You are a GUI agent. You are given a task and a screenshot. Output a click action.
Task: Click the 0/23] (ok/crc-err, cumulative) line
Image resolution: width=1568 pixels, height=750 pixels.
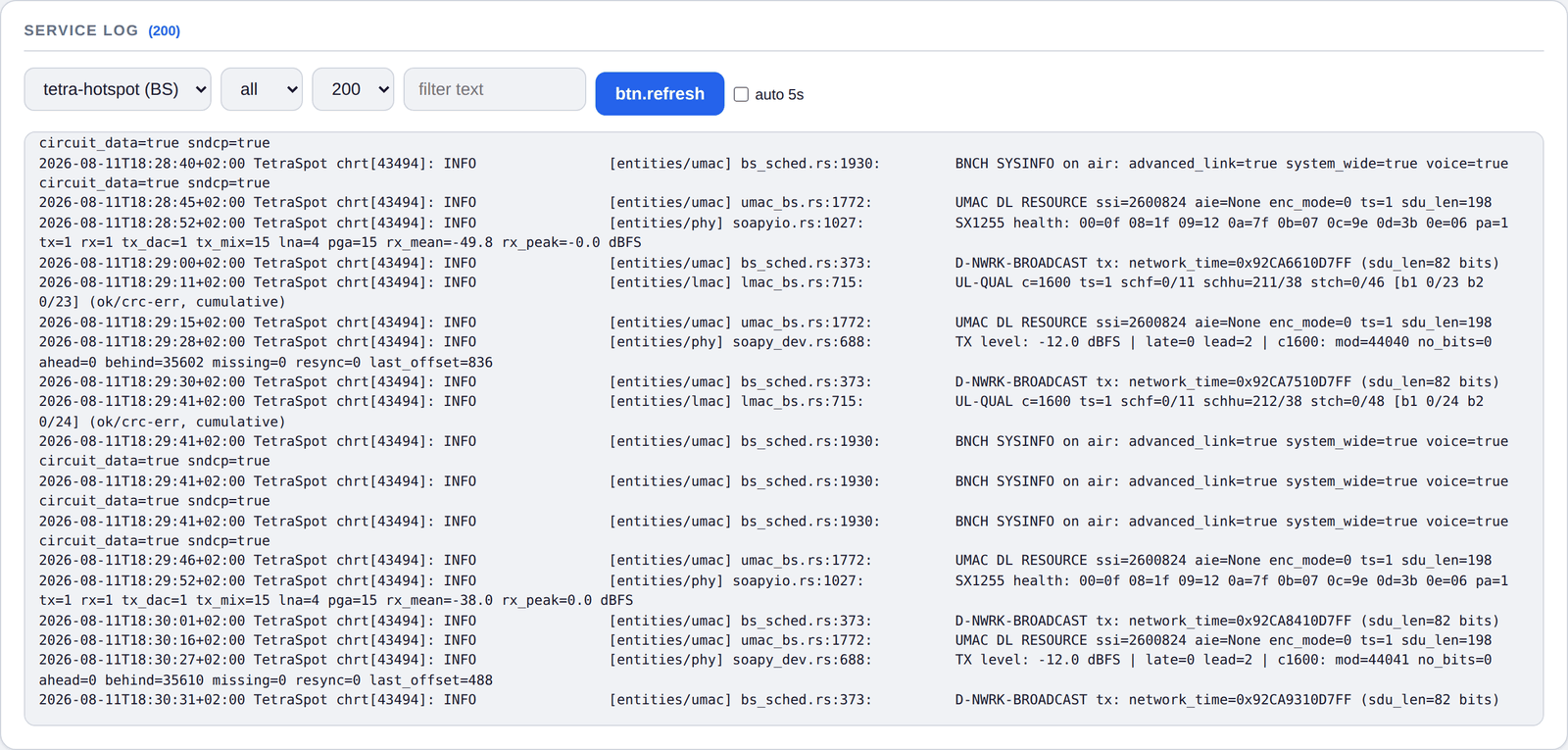pyautogui.click(x=163, y=302)
